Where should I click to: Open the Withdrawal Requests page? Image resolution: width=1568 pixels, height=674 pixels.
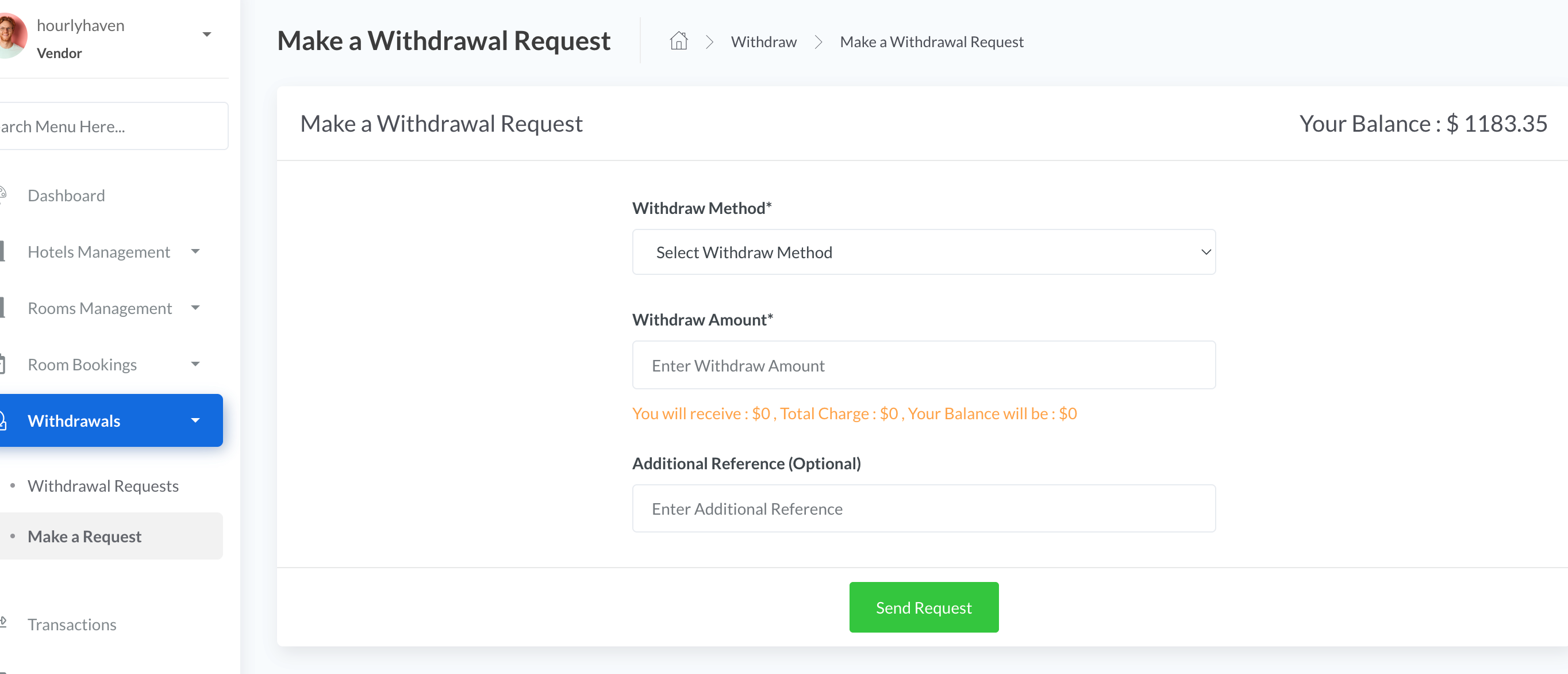(x=103, y=485)
